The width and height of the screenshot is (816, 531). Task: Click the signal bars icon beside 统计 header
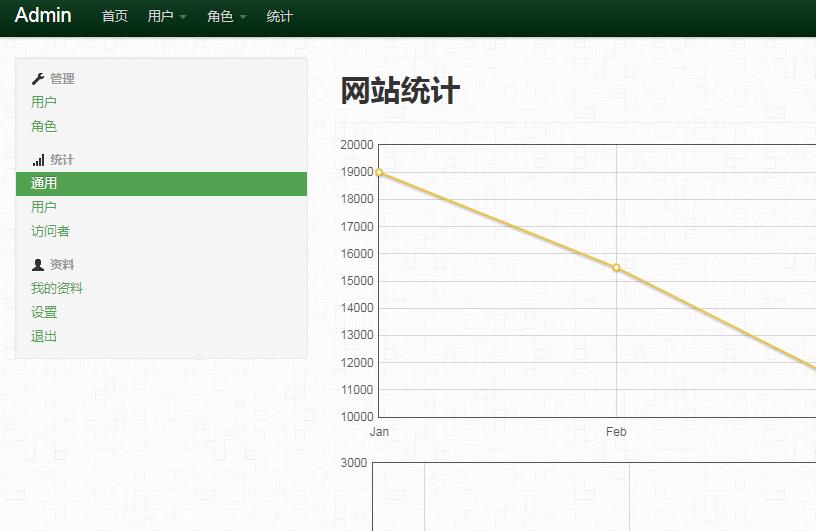click(x=38, y=160)
